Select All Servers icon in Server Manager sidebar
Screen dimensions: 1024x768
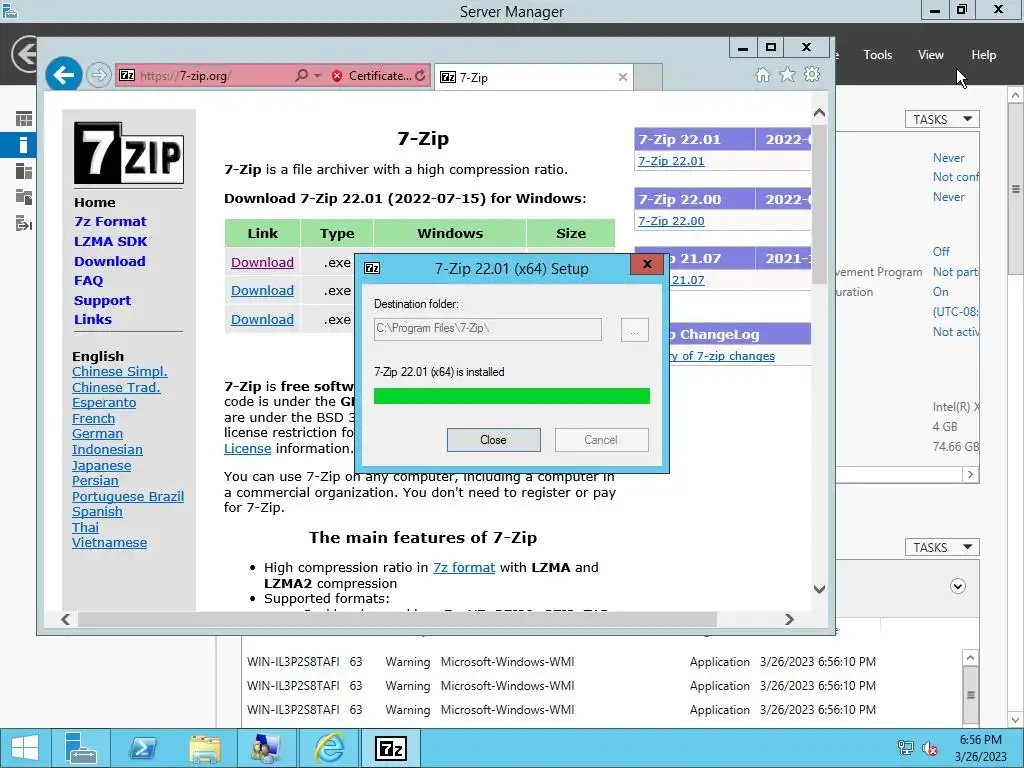tap(24, 171)
